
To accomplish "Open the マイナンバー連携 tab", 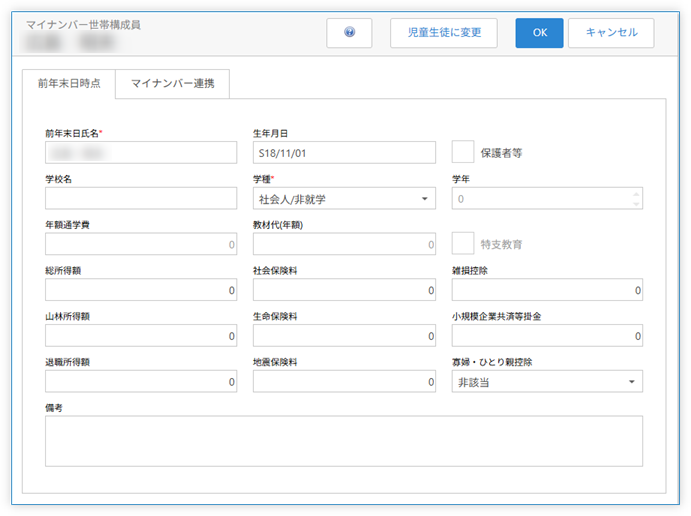I will tap(173, 83).
